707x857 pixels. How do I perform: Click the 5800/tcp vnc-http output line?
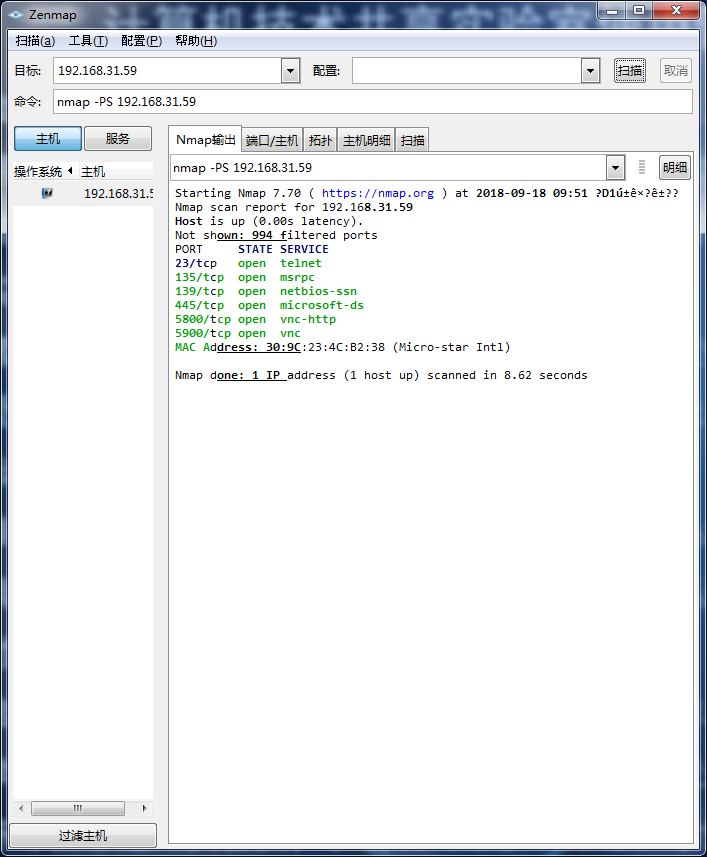point(255,319)
